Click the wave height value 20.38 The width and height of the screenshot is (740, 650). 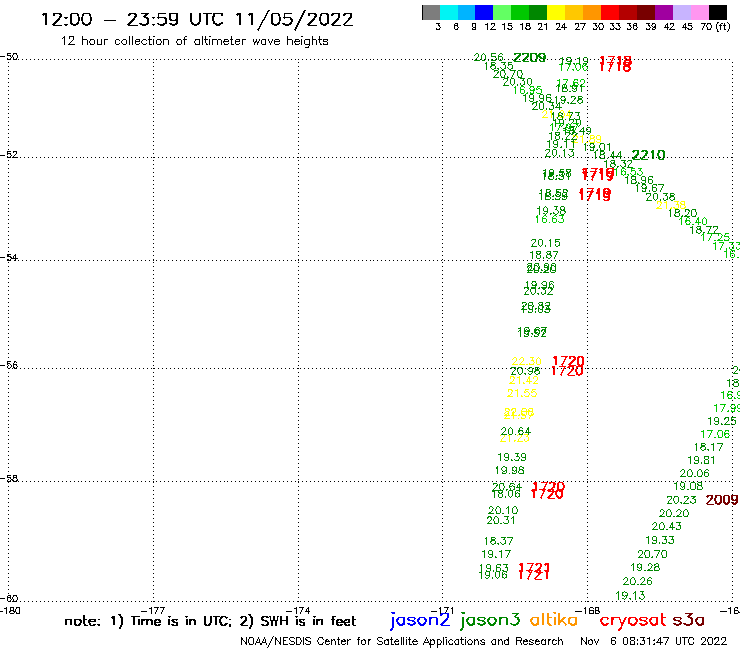[661, 197]
